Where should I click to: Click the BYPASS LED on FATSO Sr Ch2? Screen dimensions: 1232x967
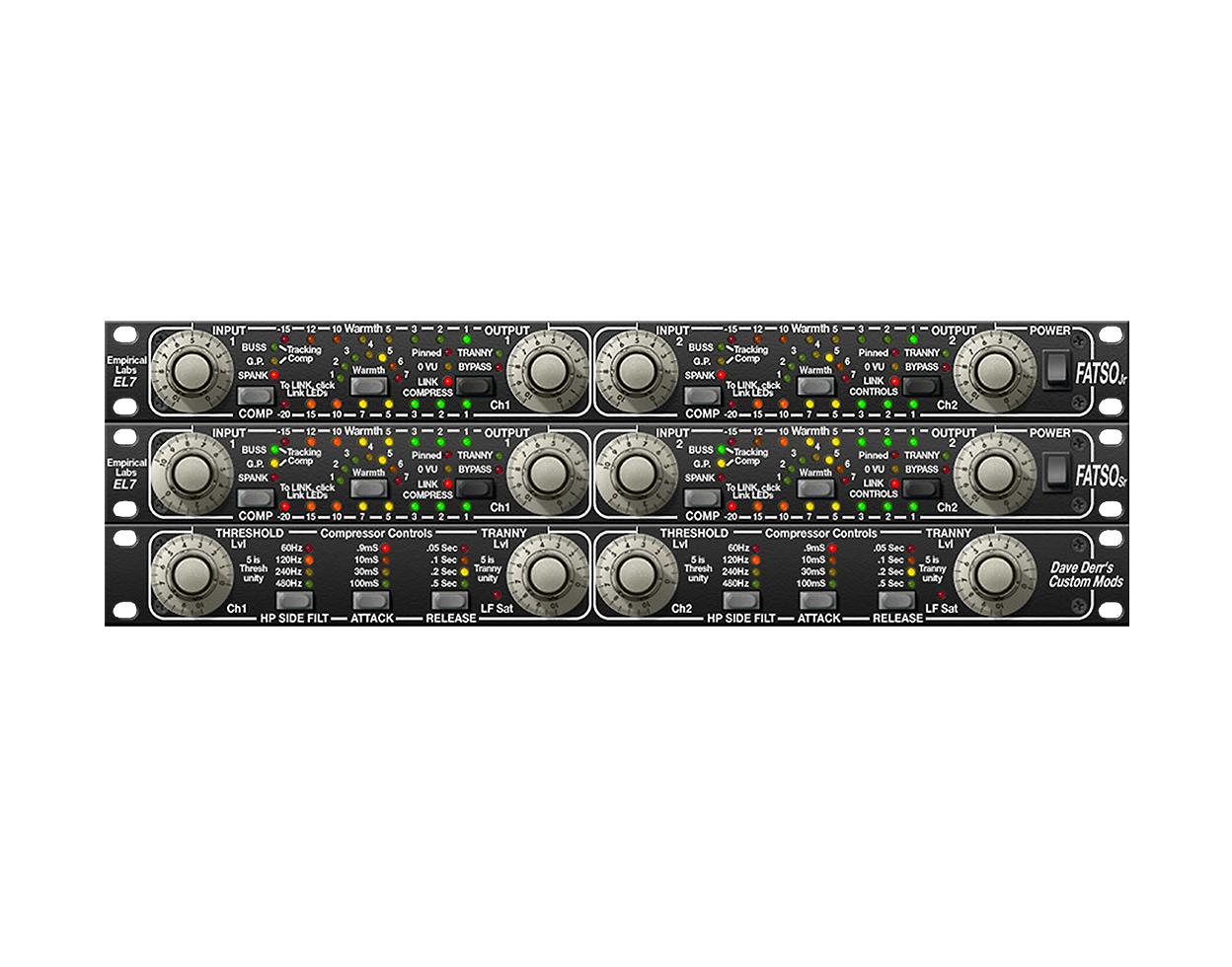click(946, 470)
